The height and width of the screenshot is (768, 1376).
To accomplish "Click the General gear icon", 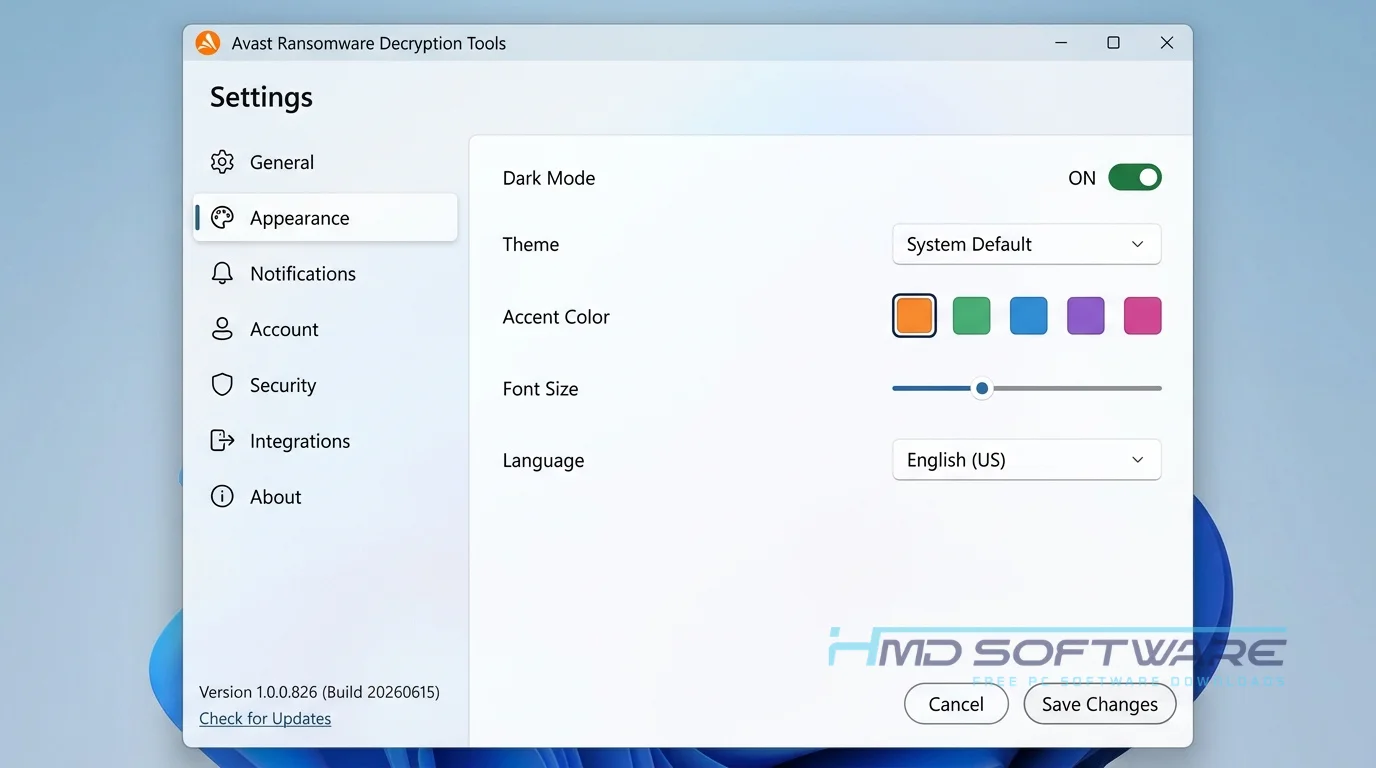I will (222, 162).
